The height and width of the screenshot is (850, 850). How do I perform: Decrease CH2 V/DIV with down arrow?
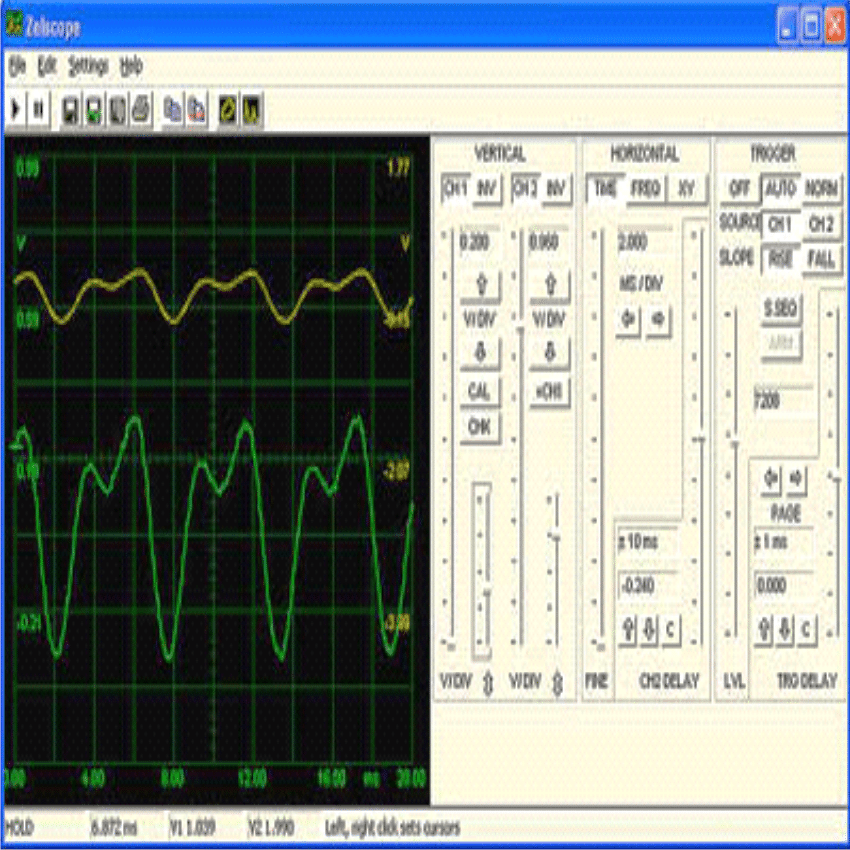coord(549,352)
